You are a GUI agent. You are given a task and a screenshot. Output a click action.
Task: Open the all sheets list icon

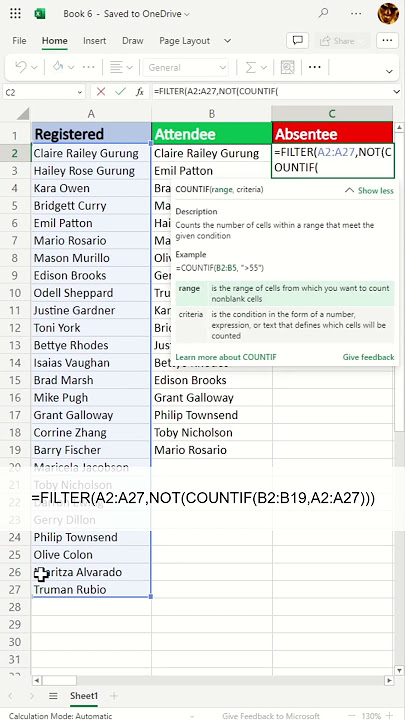(x=53, y=696)
